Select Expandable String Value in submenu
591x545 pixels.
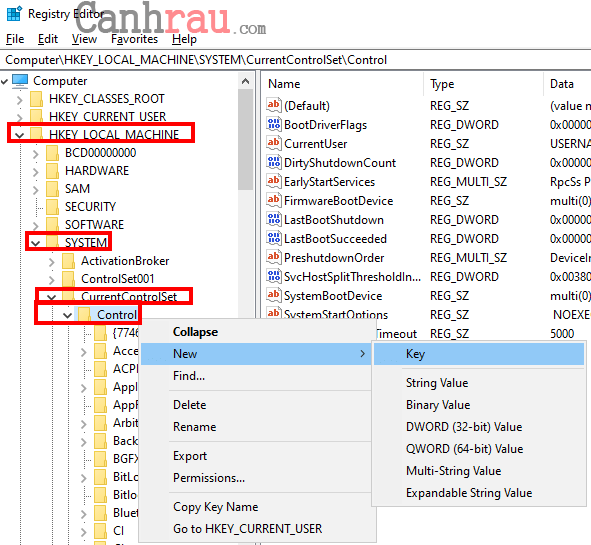click(x=479, y=493)
